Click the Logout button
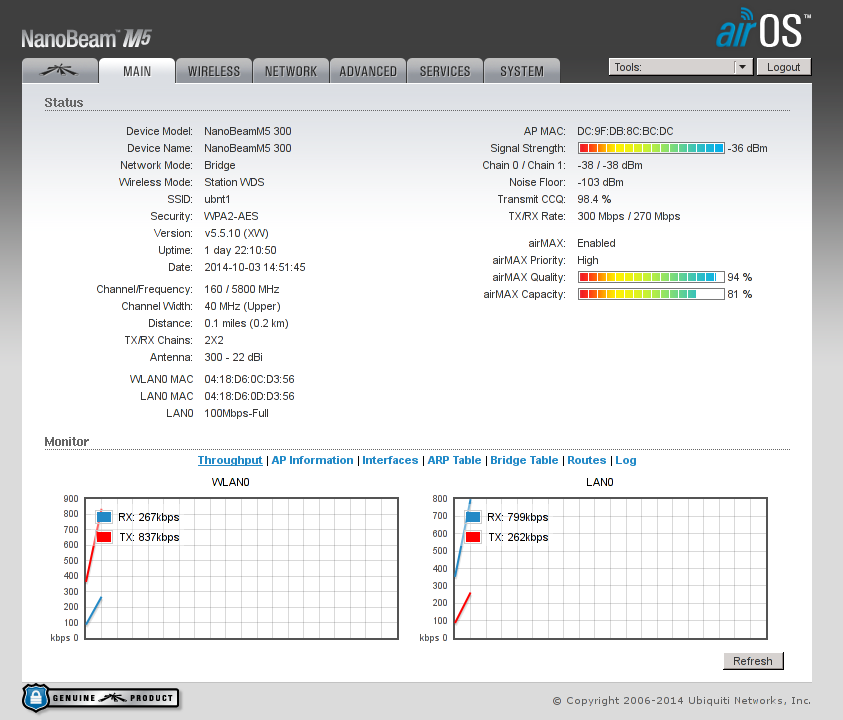 click(783, 67)
